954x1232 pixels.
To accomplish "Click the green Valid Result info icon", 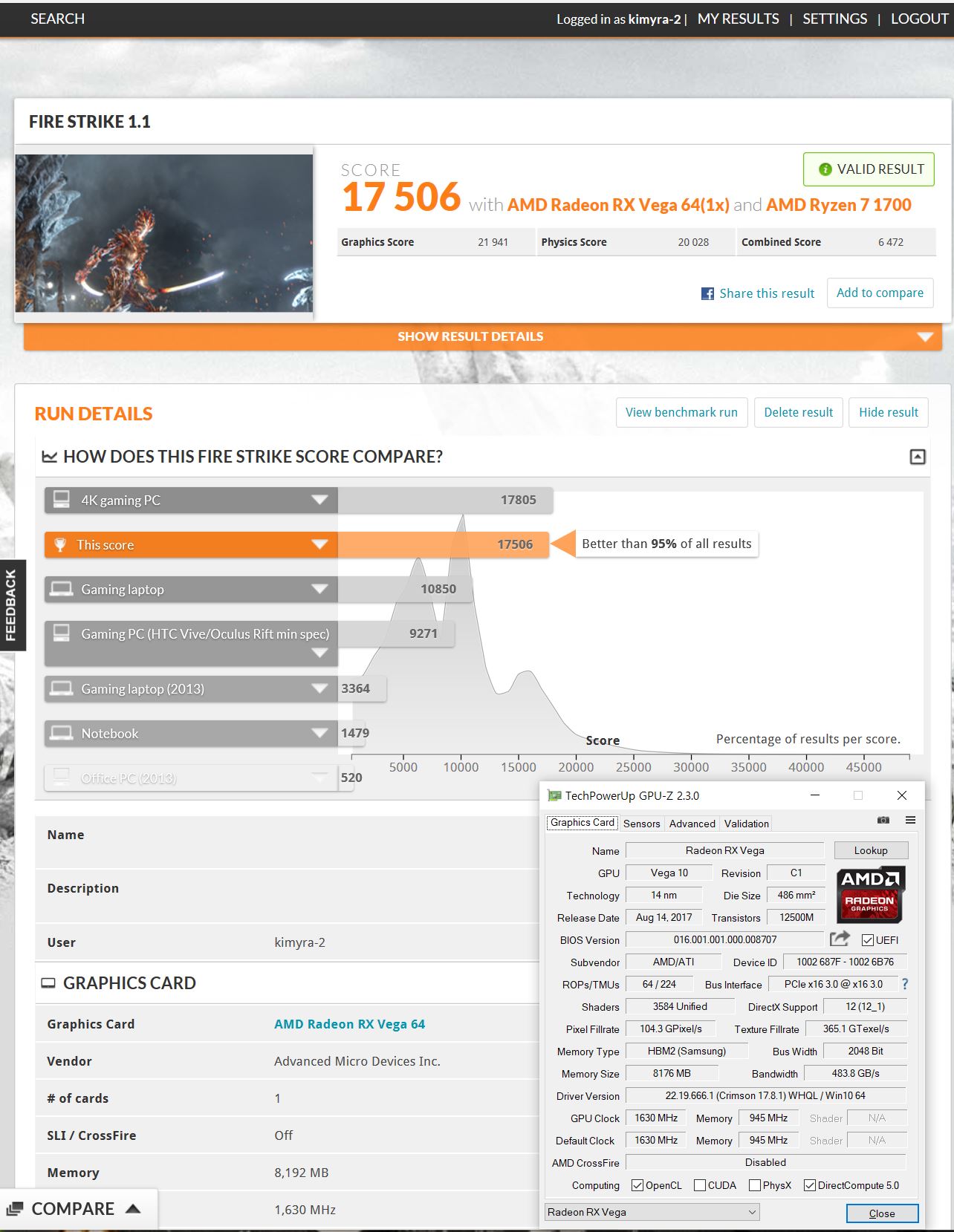I will click(825, 169).
